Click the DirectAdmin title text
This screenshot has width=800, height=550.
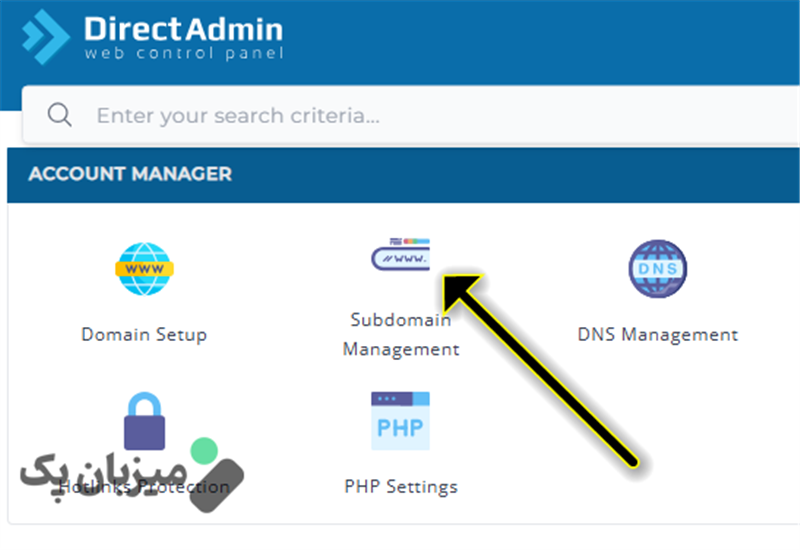[183, 29]
